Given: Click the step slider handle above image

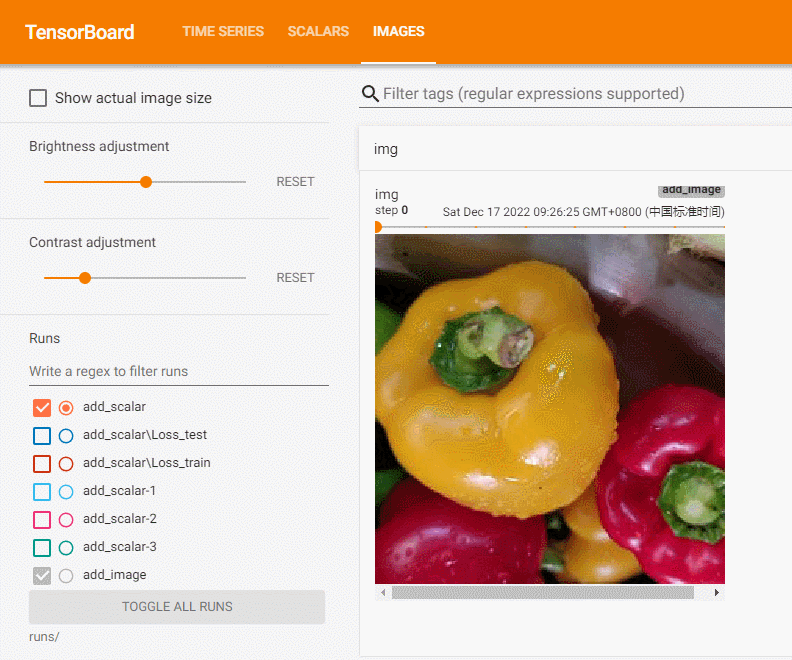Looking at the screenshot, I should point(378,227).
